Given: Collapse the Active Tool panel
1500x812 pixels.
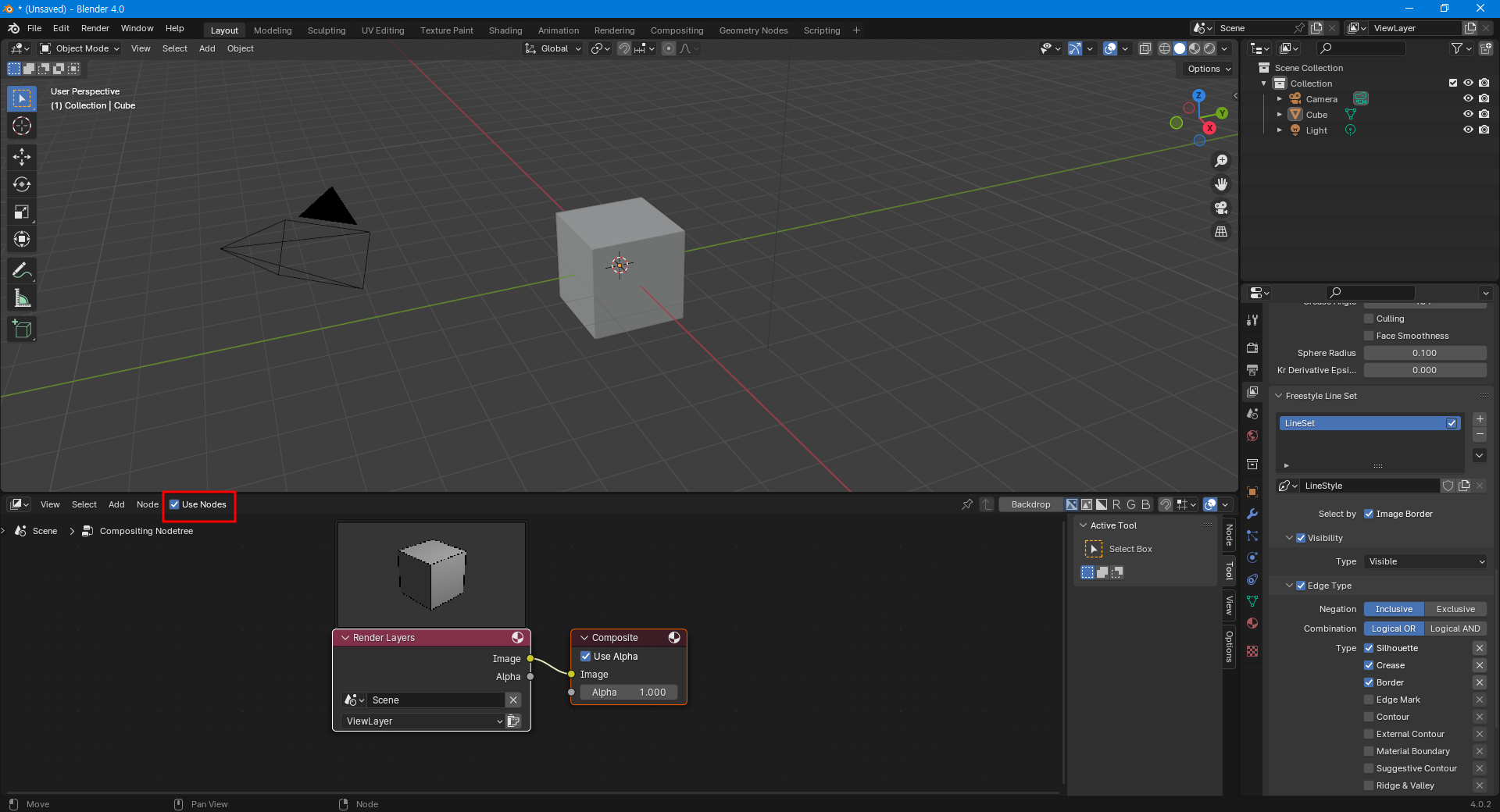Looking at the screenshot, I should click(x=1084, y=525).
